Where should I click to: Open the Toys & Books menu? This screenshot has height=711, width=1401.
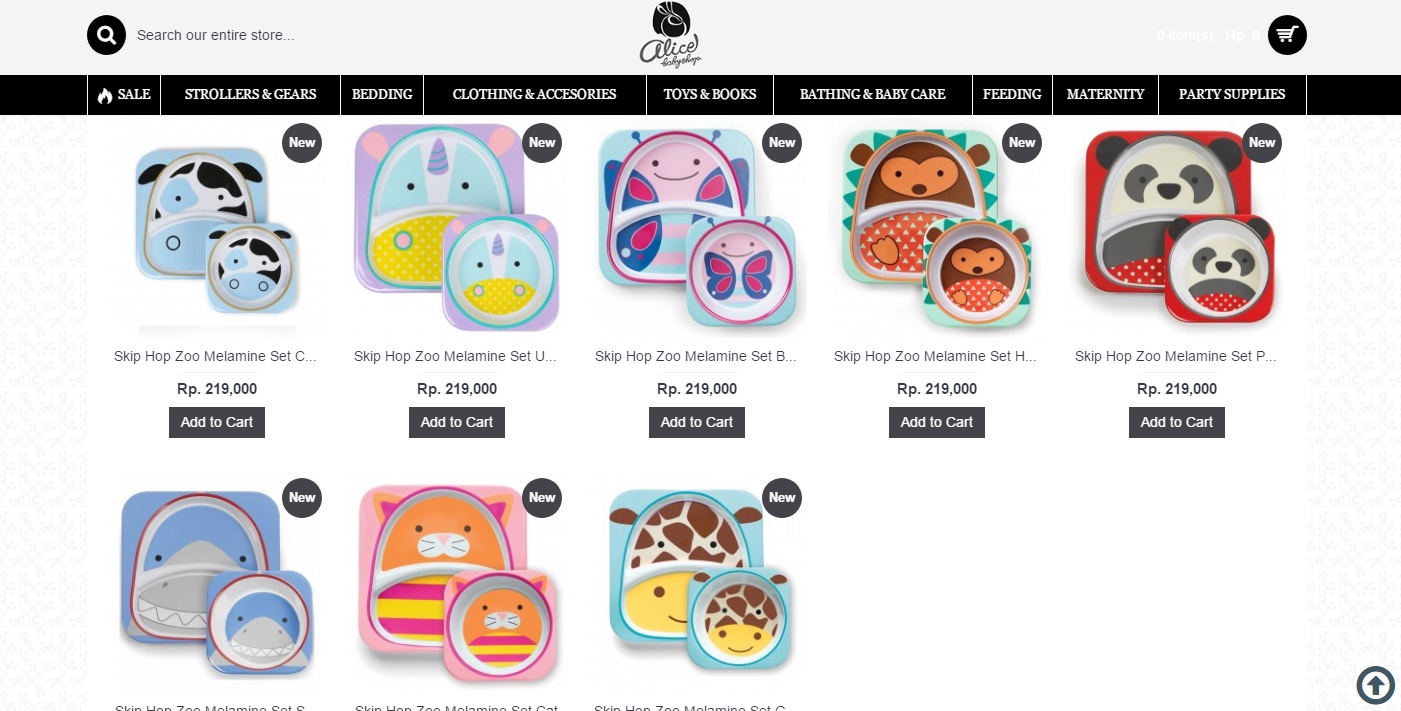(x=710, y=95)
